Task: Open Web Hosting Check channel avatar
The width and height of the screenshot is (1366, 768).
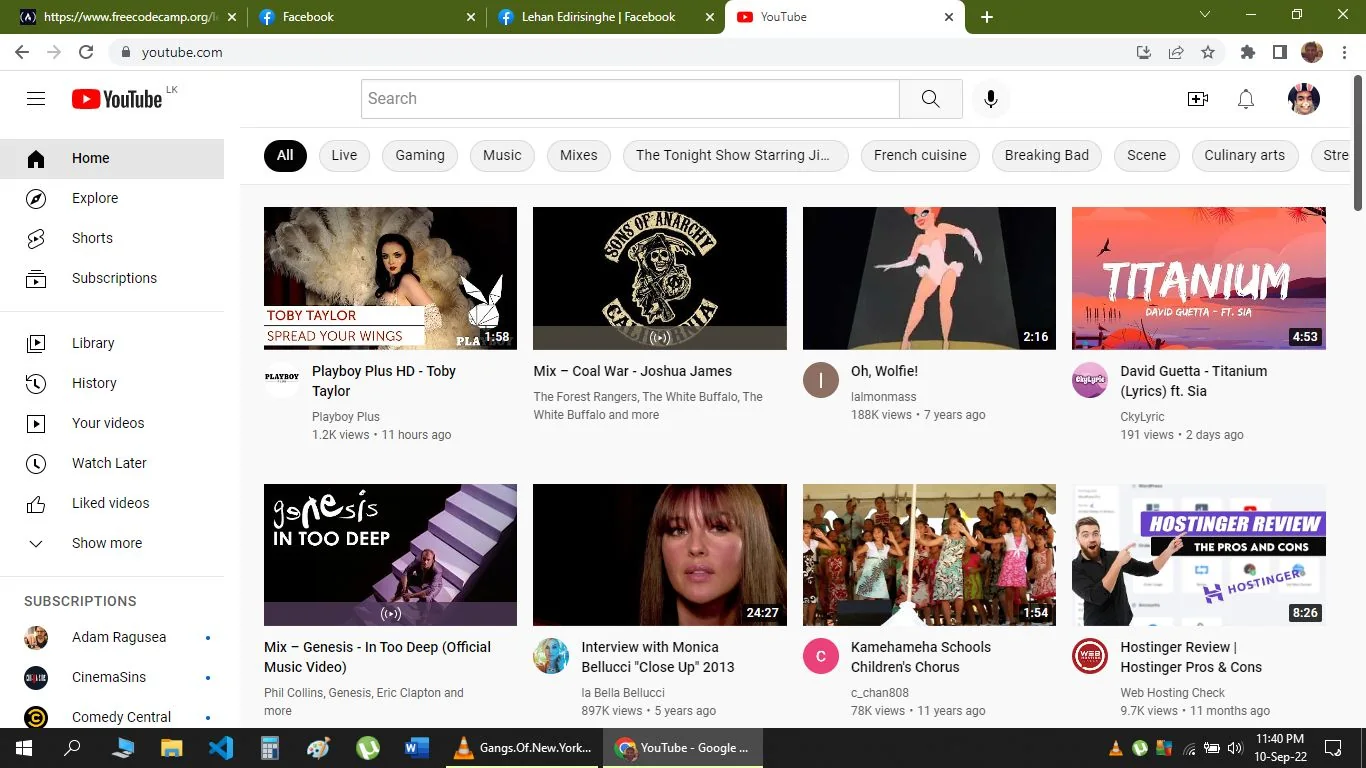Action: [x=1090, y=656]
